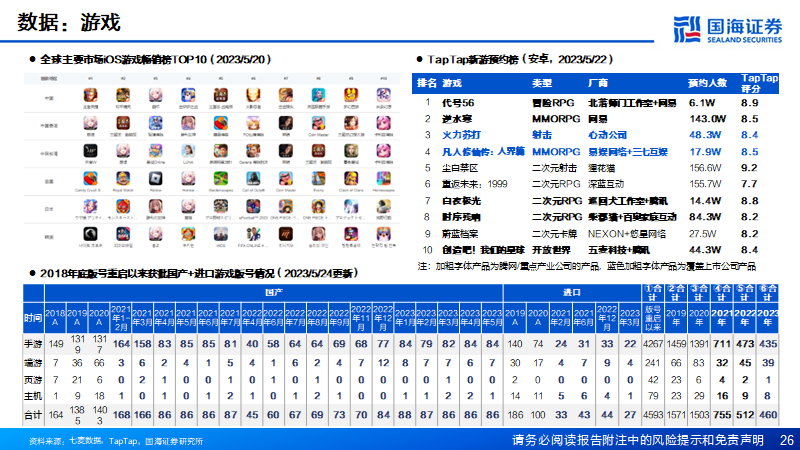
Task: Click the reservation count 143.0W
Action: [x=707, y=119]
